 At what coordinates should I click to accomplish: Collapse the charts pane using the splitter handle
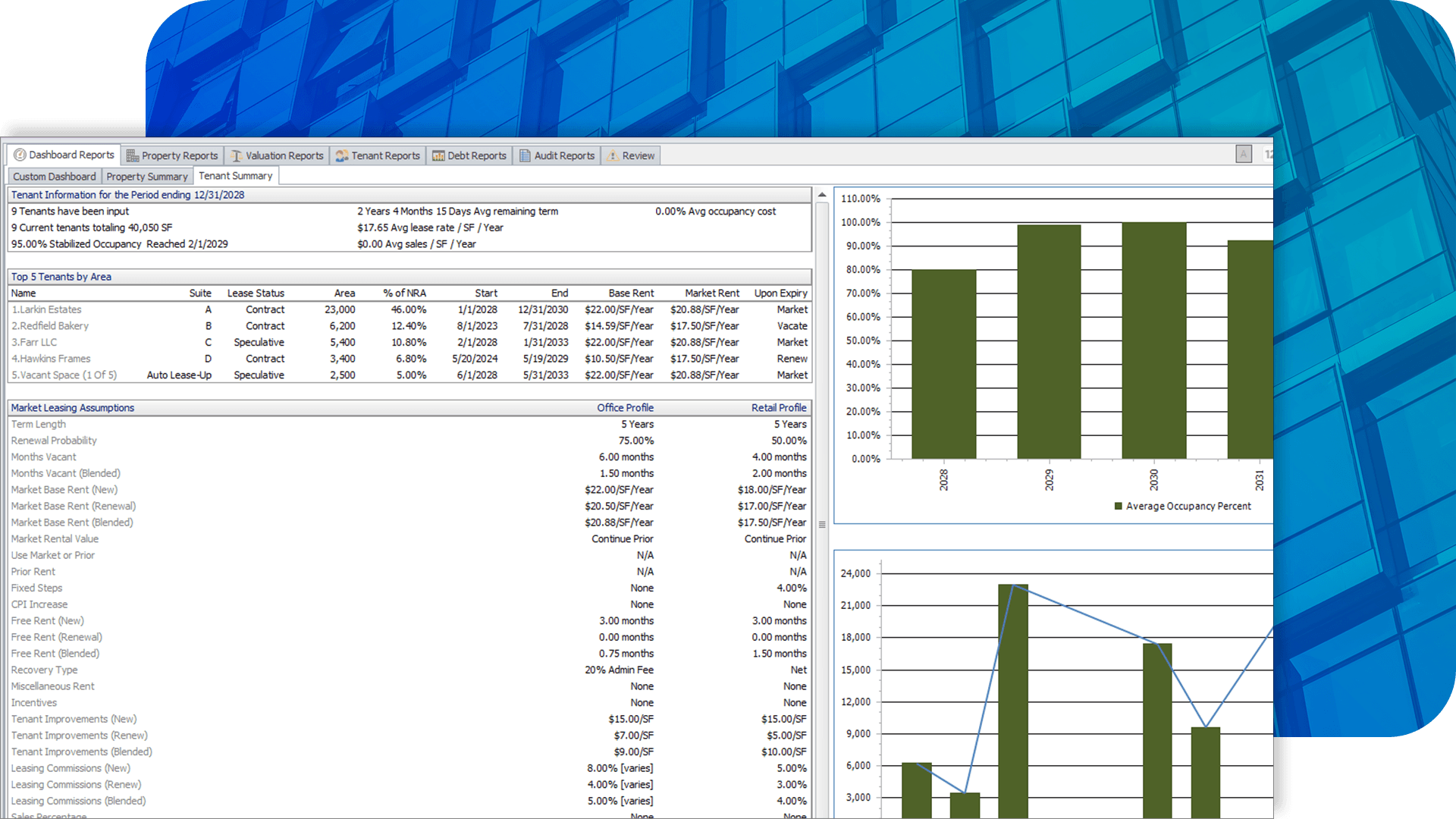pyautogui.click(x=822, y=524)
